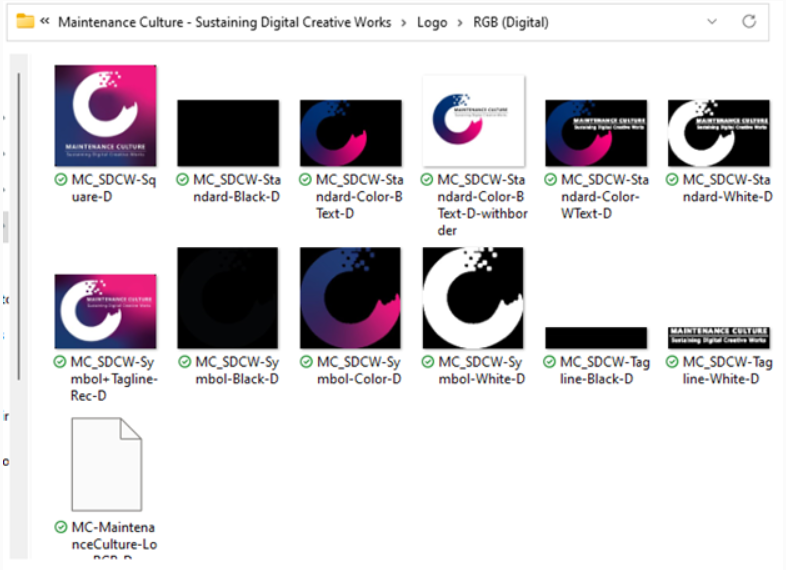Click the MC_SDCW-Symbol-White-D file name
Screen dimensions: 786x570
pos(481,370)
